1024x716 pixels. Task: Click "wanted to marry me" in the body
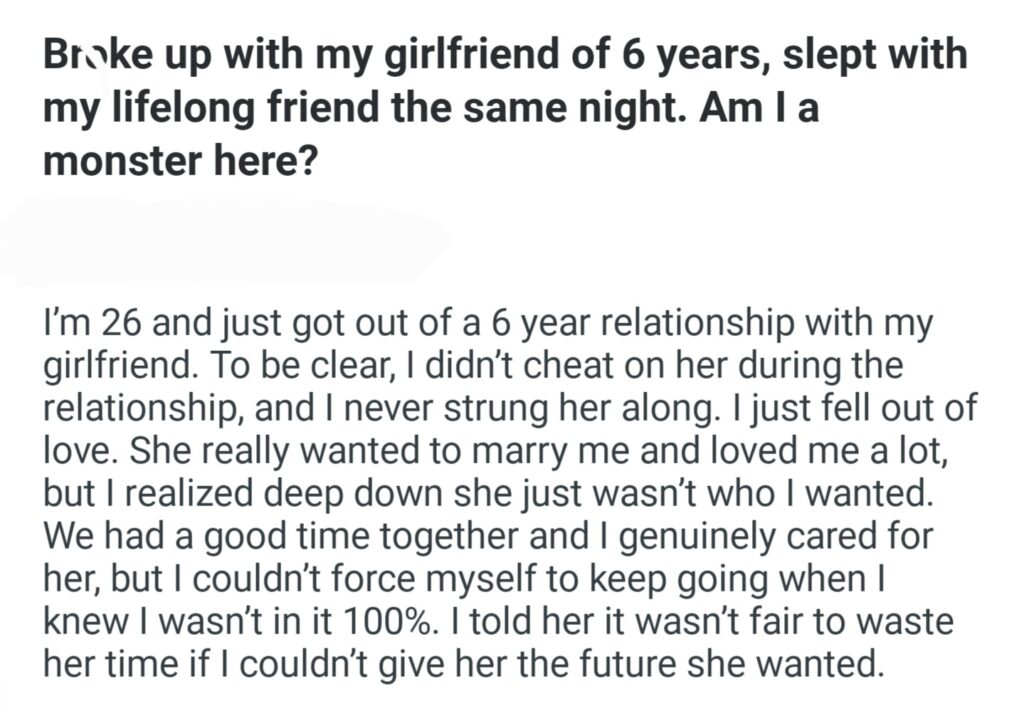(472, 450)
